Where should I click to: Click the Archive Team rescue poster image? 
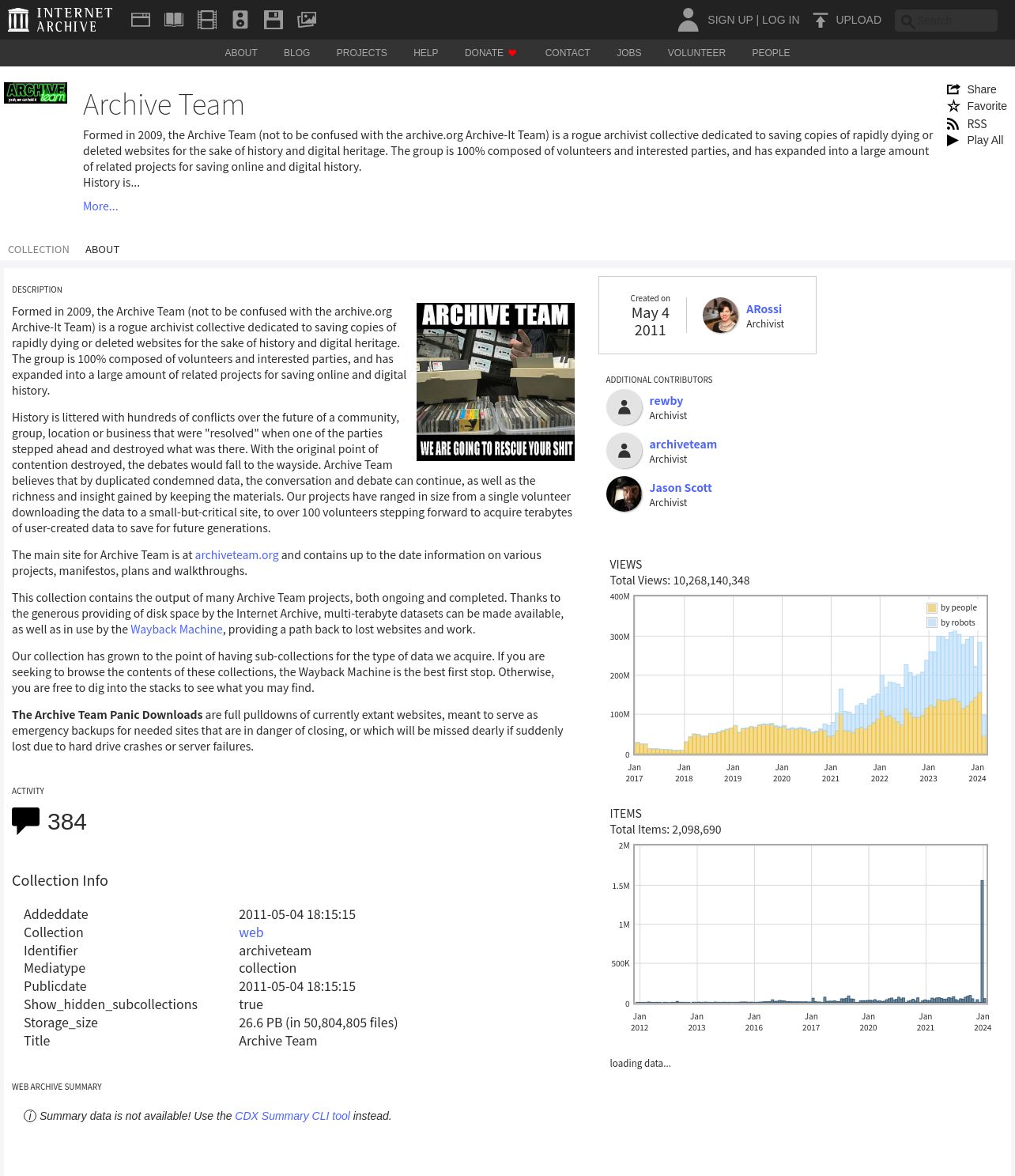pos(496,382)
